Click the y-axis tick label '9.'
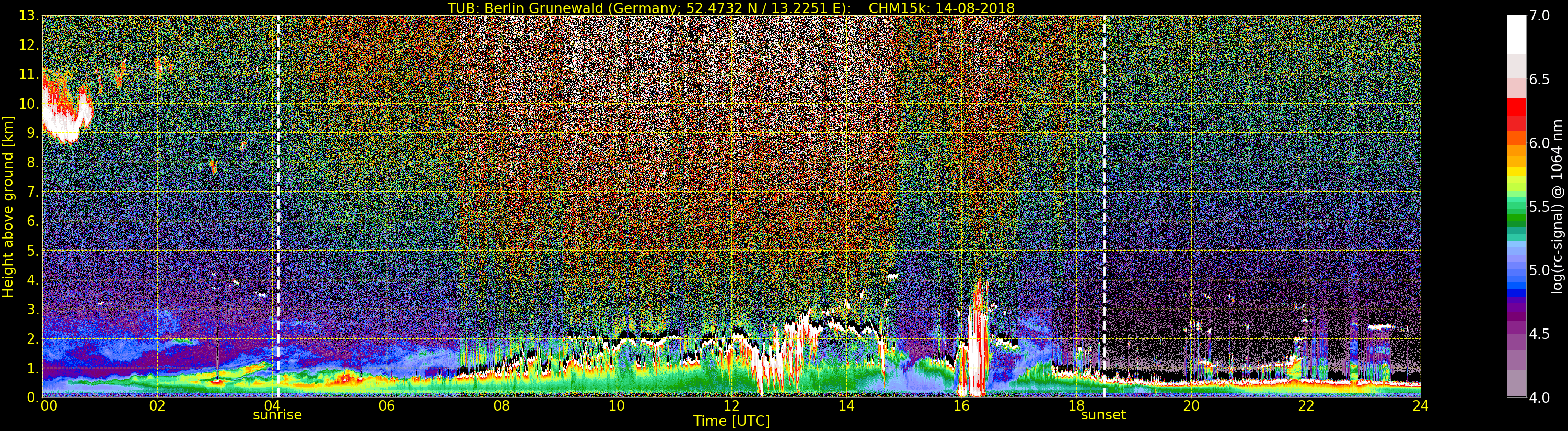 click(33, 133)
